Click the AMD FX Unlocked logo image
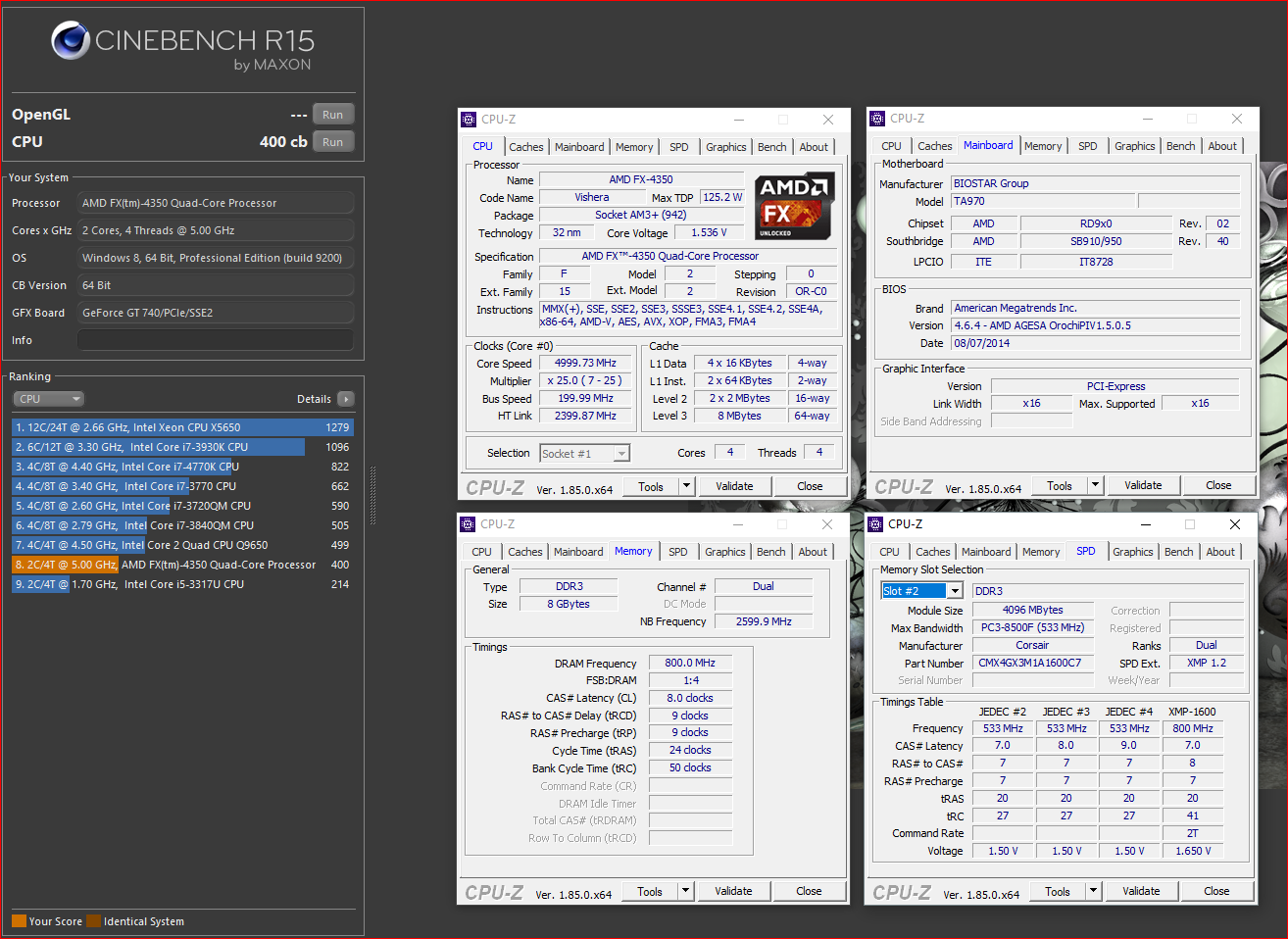Image resolution: width=1288 pixels, height=939 pixels. [794, 206]
